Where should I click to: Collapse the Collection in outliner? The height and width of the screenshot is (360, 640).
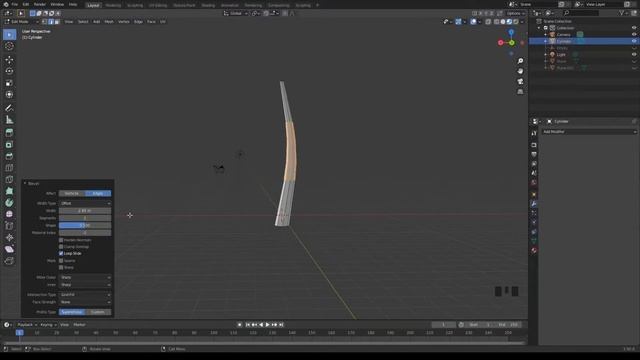click(539, 28)
